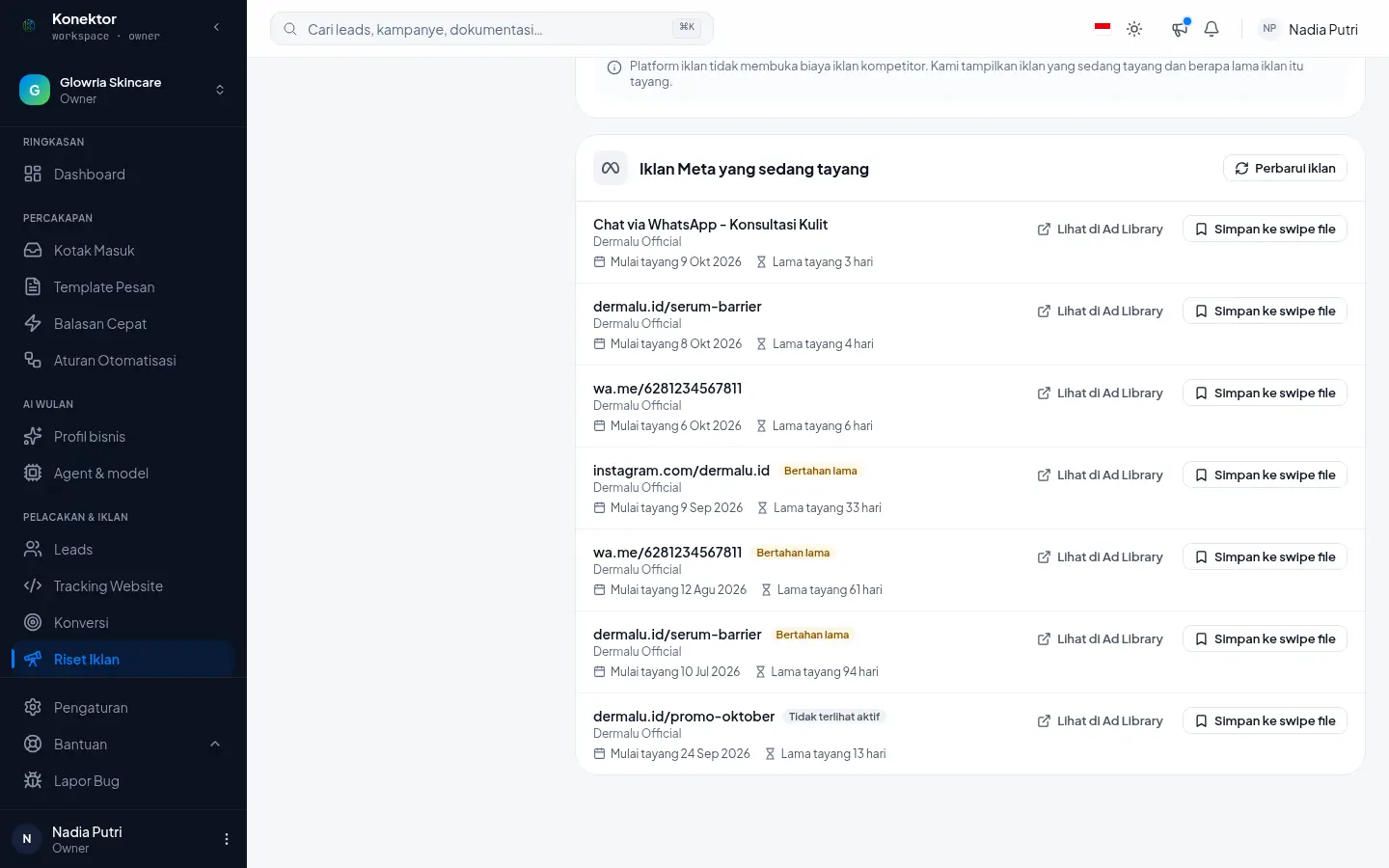This screenshot has width=1389, height=868.
Task: Click the Tracking Website code icon
Action: click(33, 586)
